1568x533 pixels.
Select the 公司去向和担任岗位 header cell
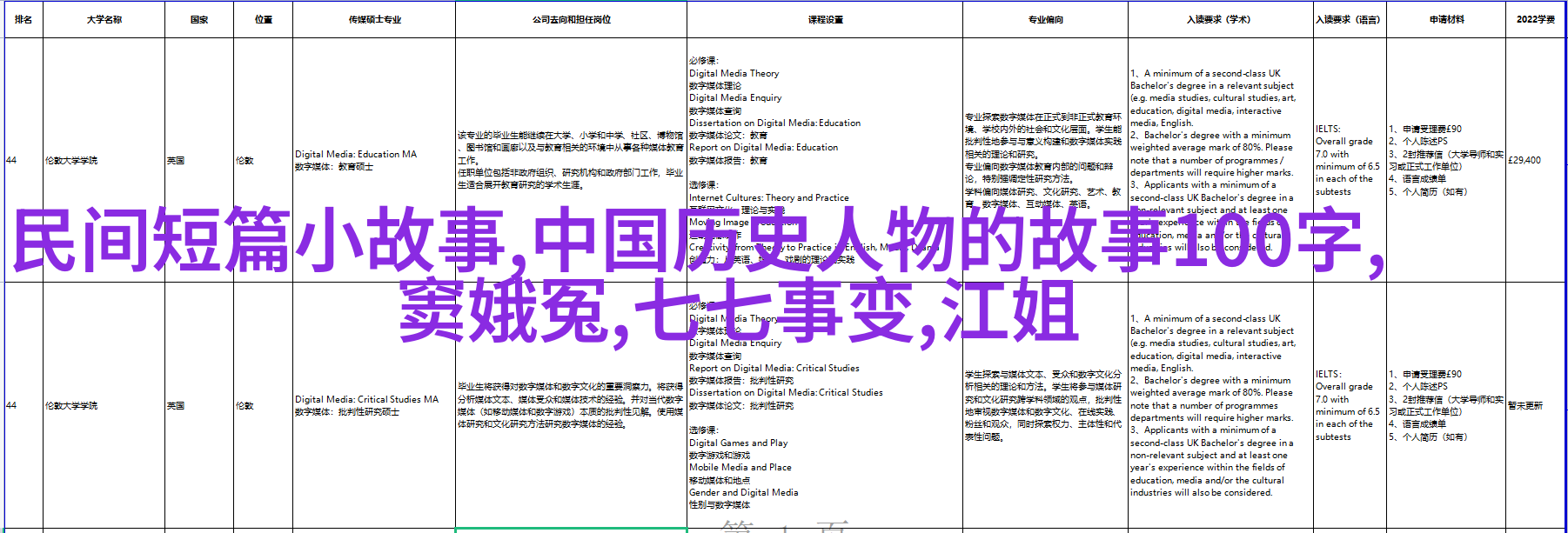[571, 19]
